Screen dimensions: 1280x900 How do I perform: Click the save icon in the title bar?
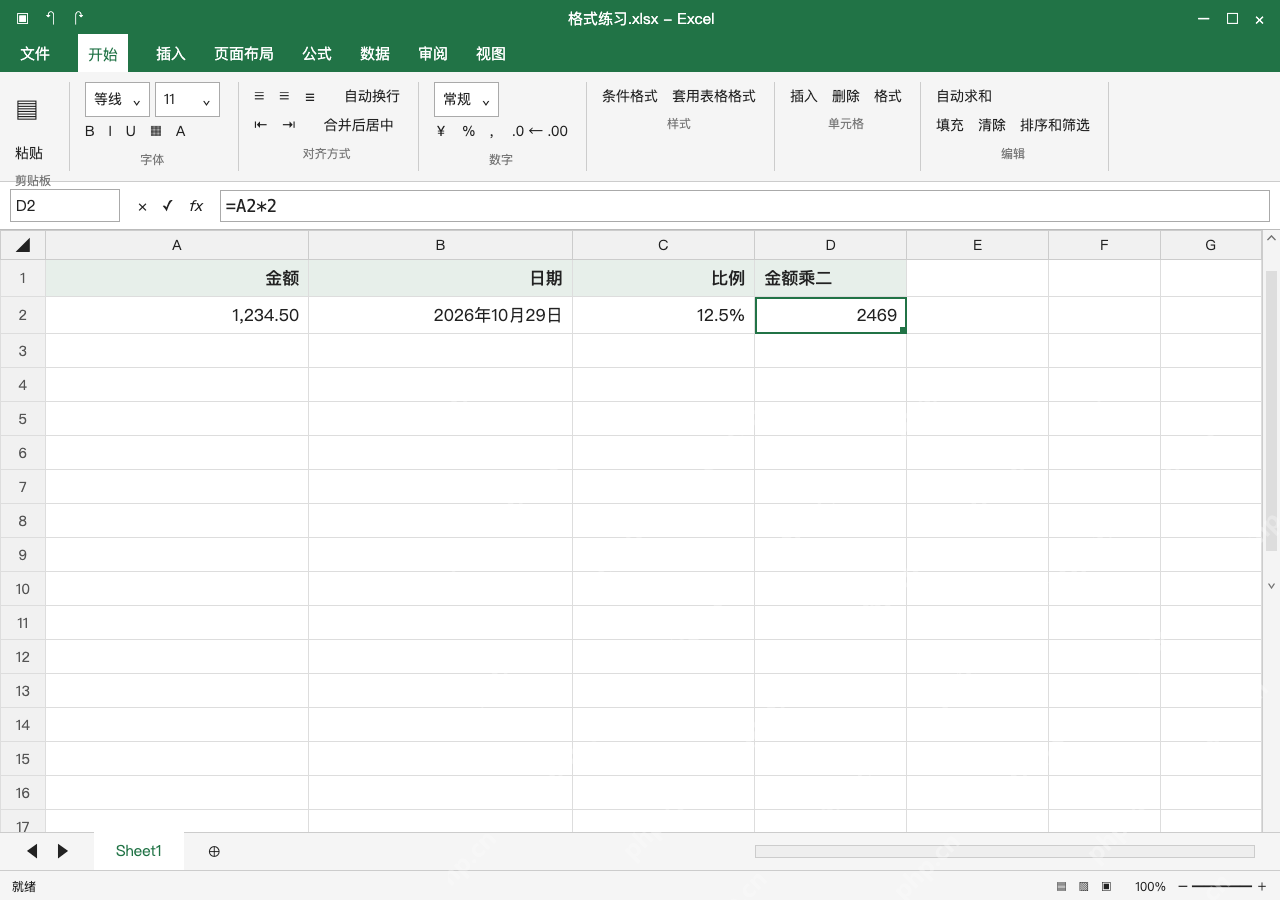point(22,18)
